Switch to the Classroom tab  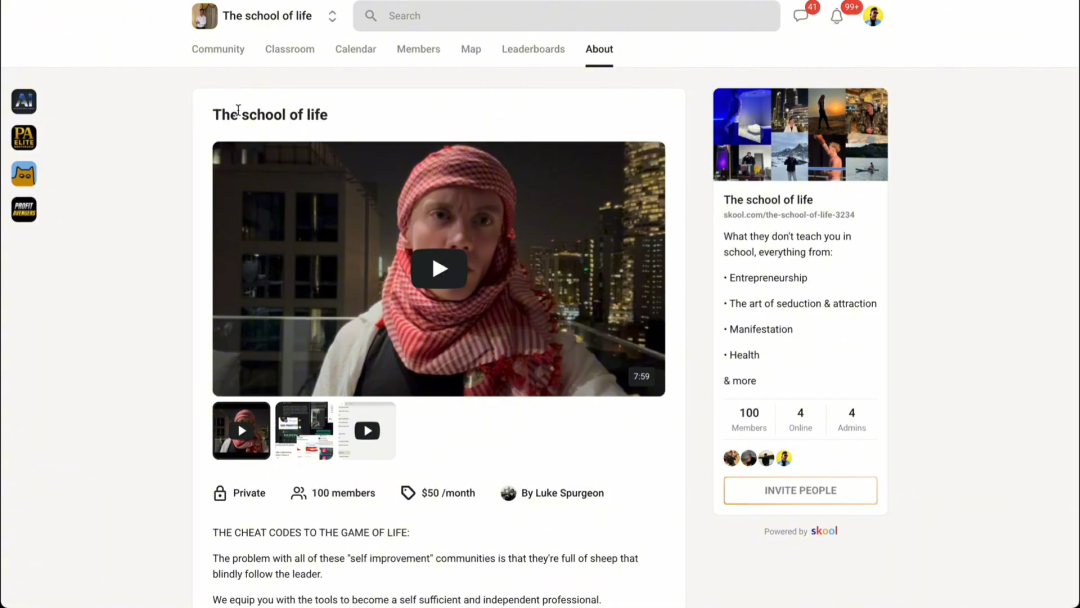click(x=289, y=49)
